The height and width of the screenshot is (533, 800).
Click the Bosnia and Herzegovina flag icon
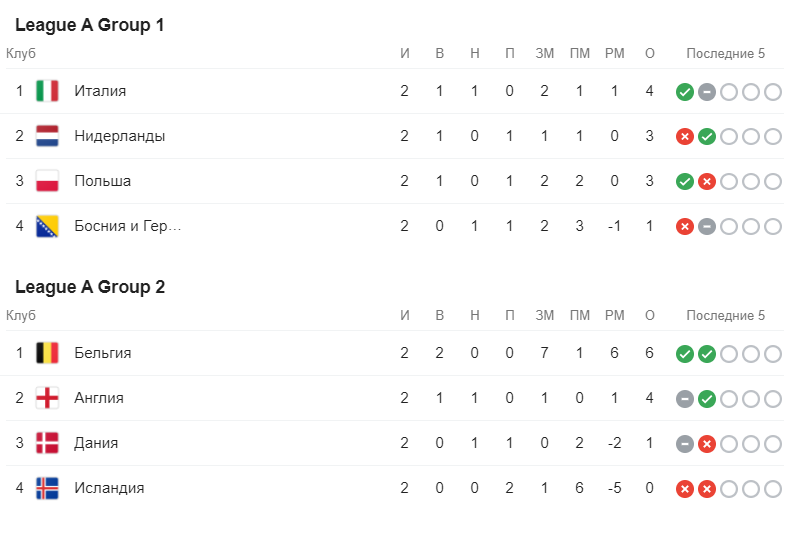47,226
